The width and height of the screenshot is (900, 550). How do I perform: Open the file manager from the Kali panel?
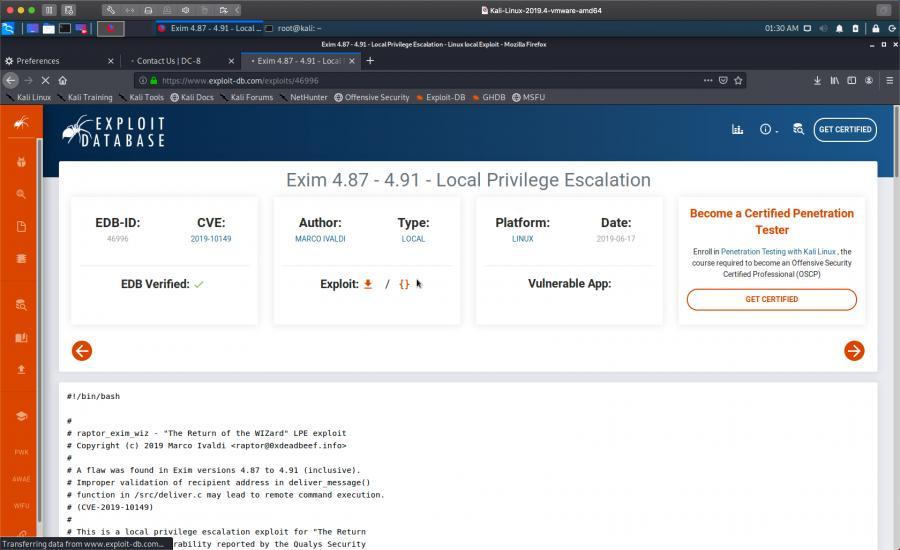click(x=49, y=28)
